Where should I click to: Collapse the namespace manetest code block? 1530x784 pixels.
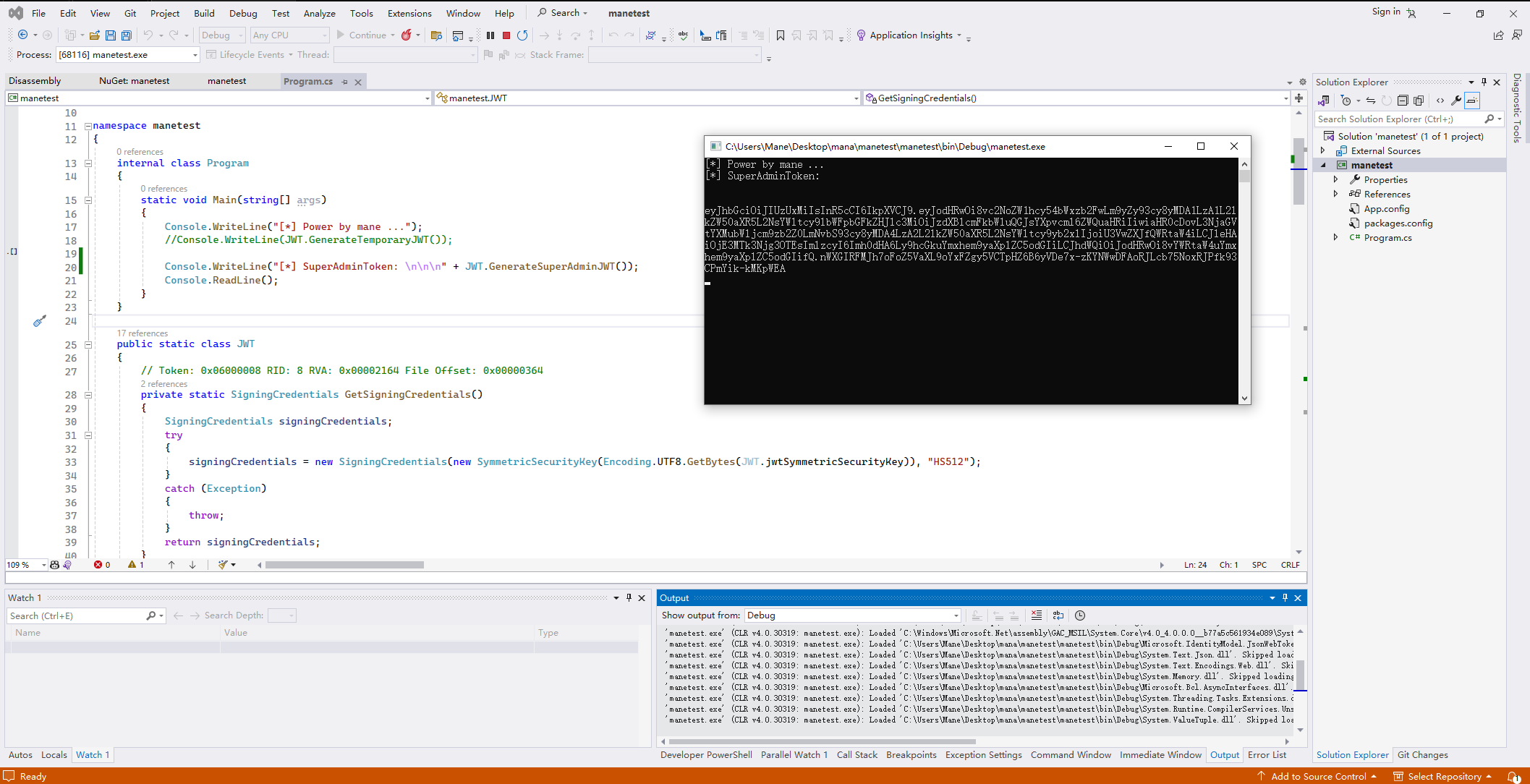[88, 126]
